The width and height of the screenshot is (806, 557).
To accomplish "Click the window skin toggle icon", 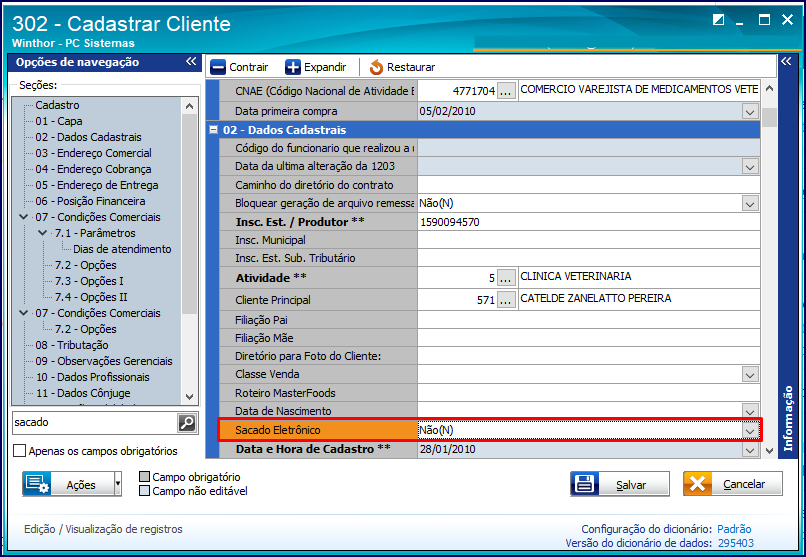I will [x=719, y=20].
